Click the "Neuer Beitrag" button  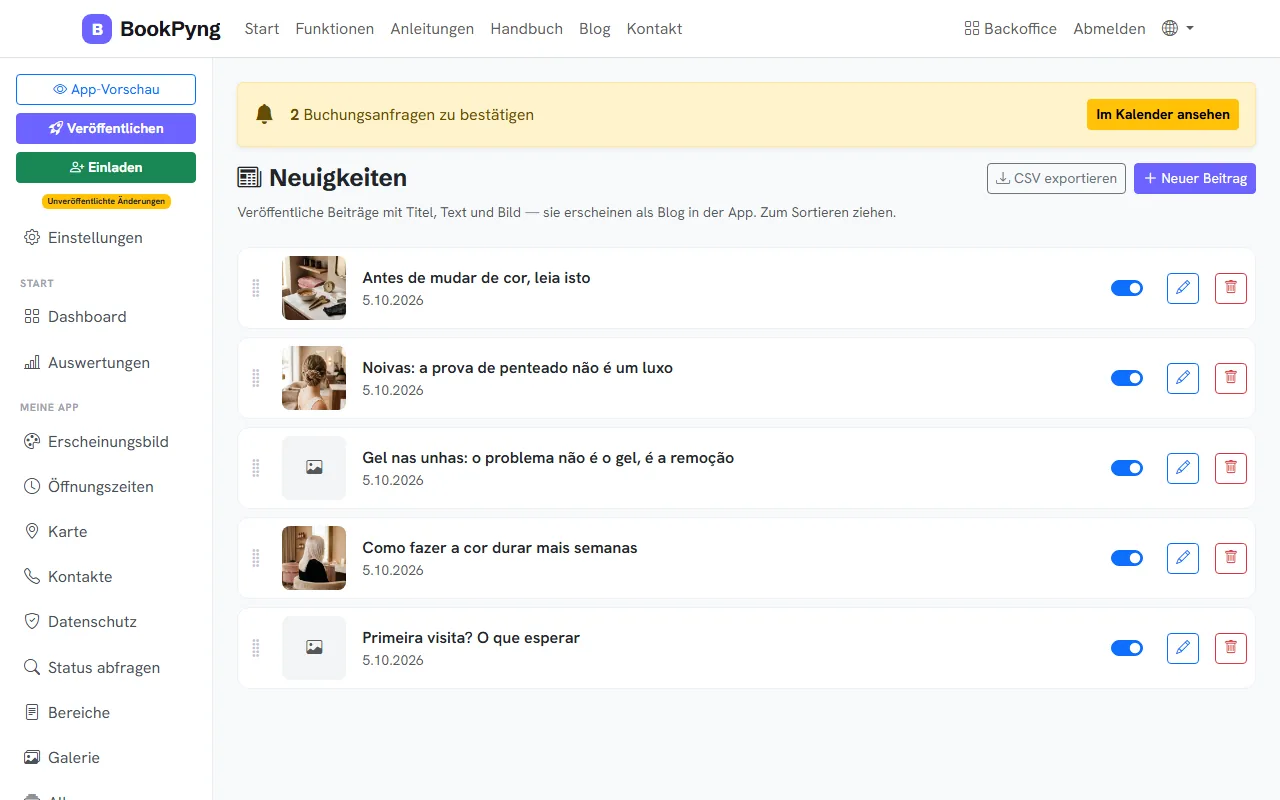(1195, 178)
